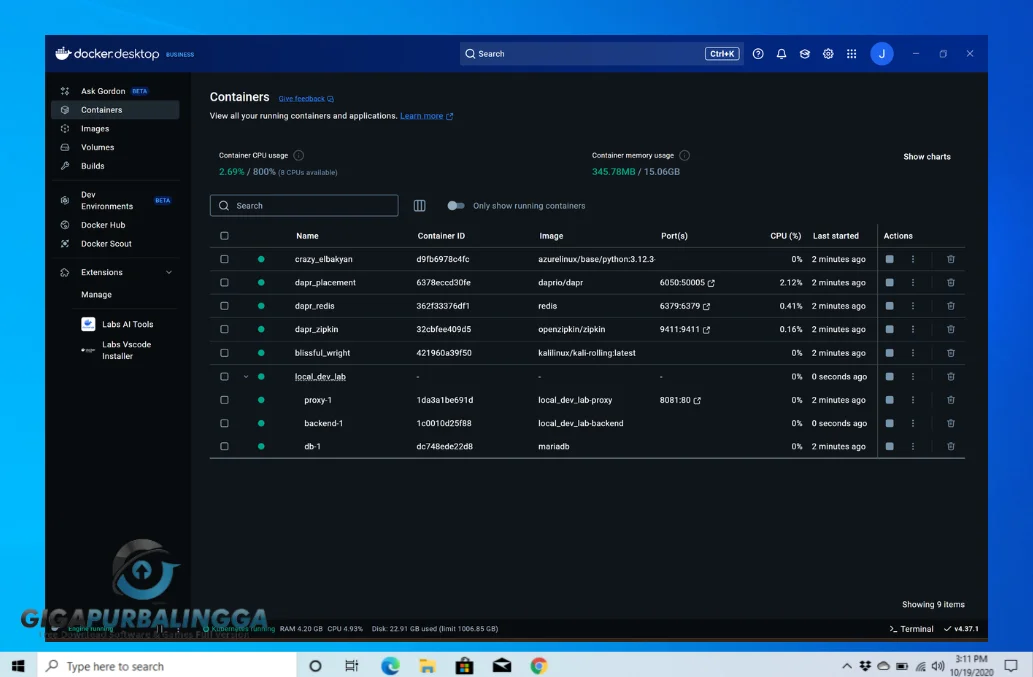Open the Manage extensions entry
The image size is (1033, 677).
point(96,294)
